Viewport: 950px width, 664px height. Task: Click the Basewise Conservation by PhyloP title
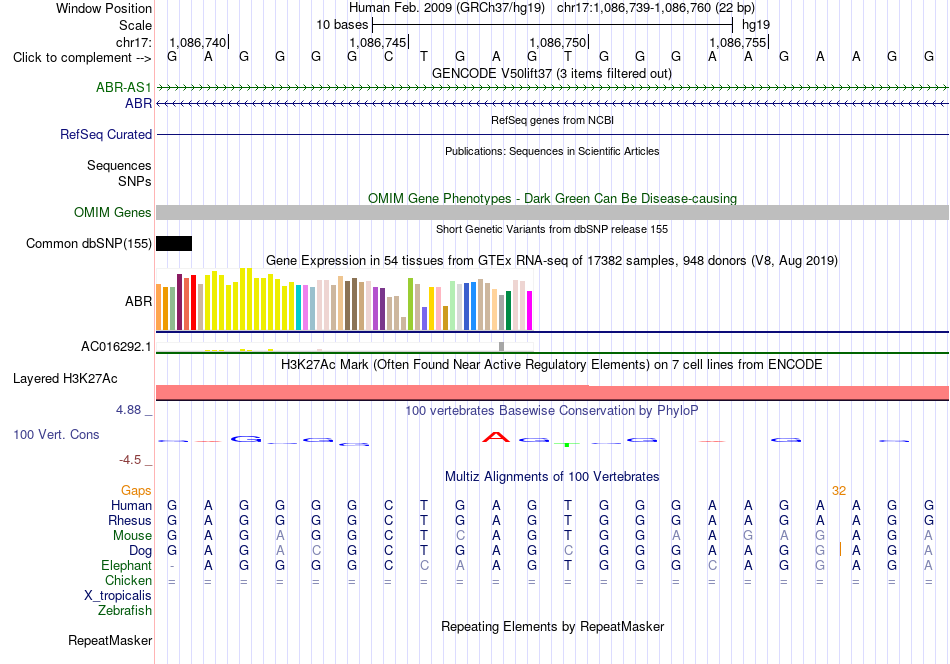point(552,410)
